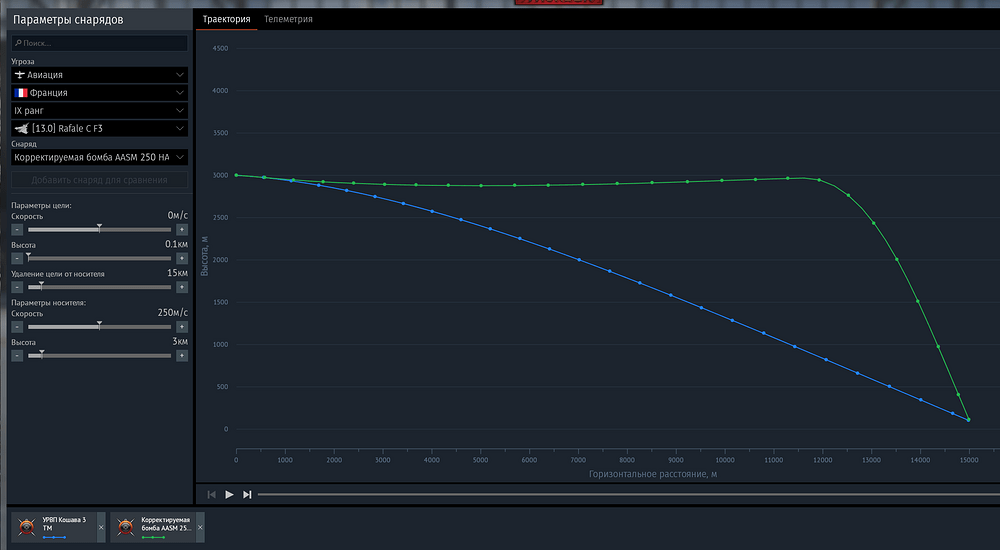Decrease target speed with minus button

(x=17, y=230)
